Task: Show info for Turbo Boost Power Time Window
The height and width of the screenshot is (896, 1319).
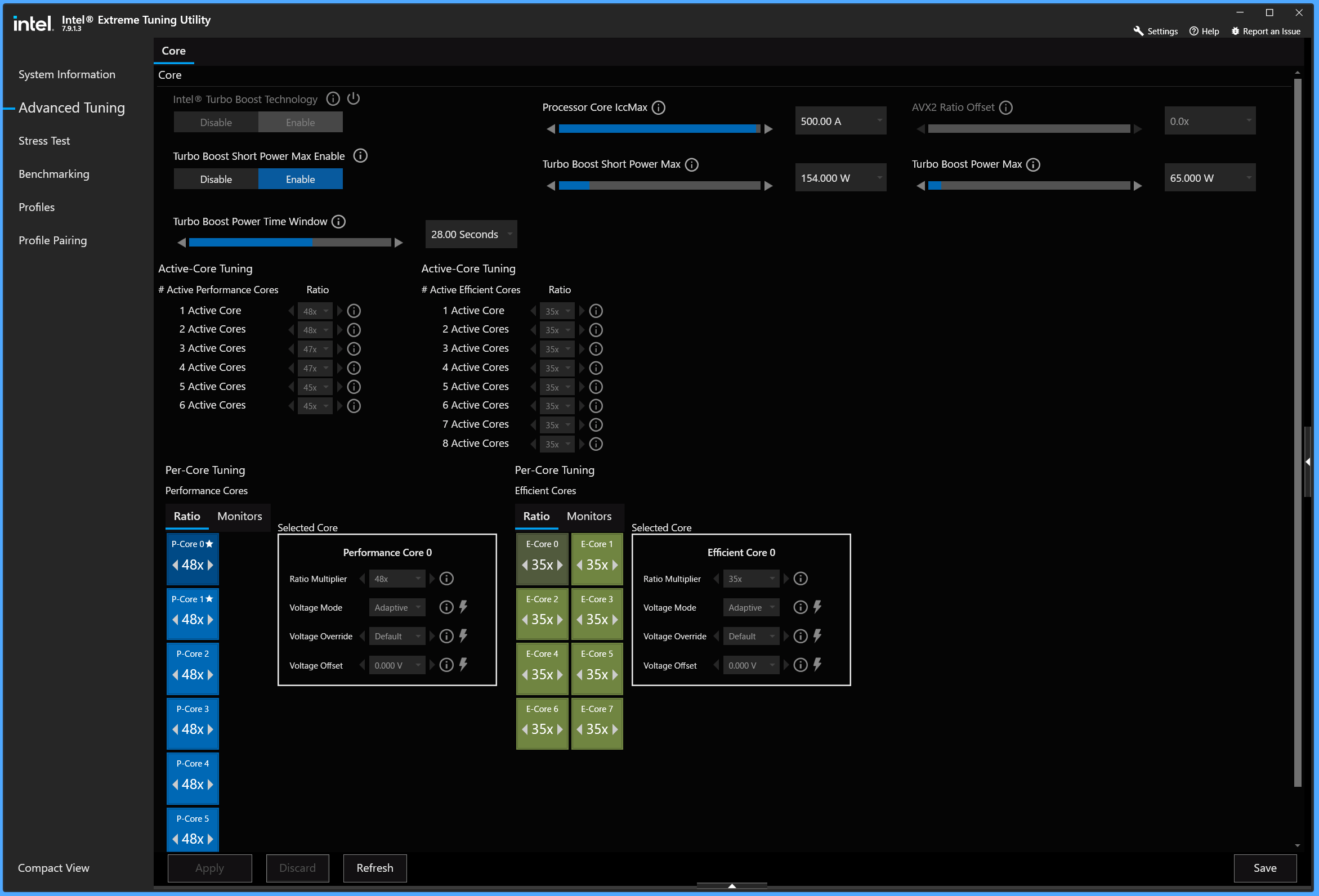Action: point(339,221)
